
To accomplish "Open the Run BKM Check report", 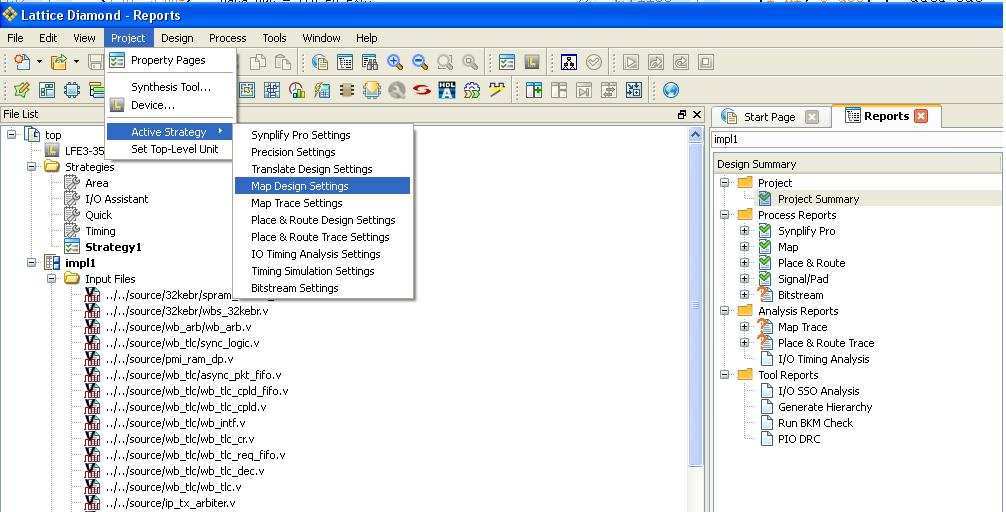I will pyautogui.click(x=815, y=423).
